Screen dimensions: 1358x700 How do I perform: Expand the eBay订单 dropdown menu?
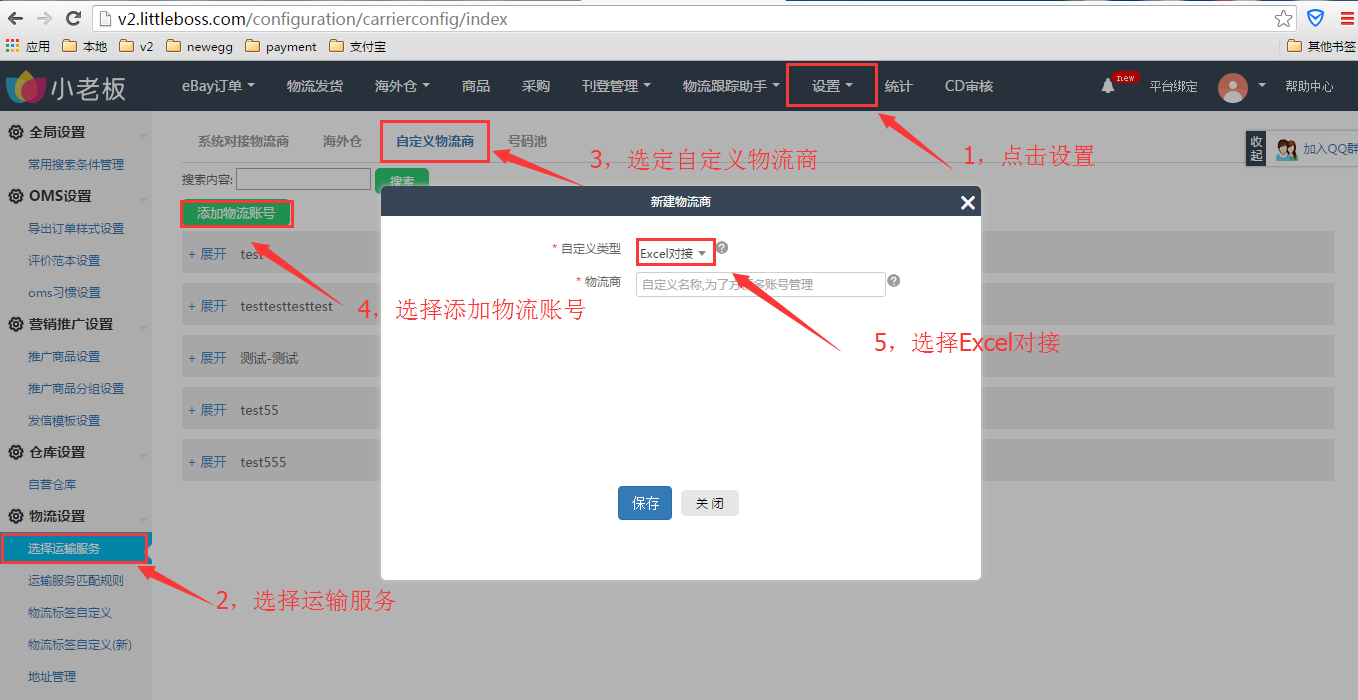[x=218, y=86]
